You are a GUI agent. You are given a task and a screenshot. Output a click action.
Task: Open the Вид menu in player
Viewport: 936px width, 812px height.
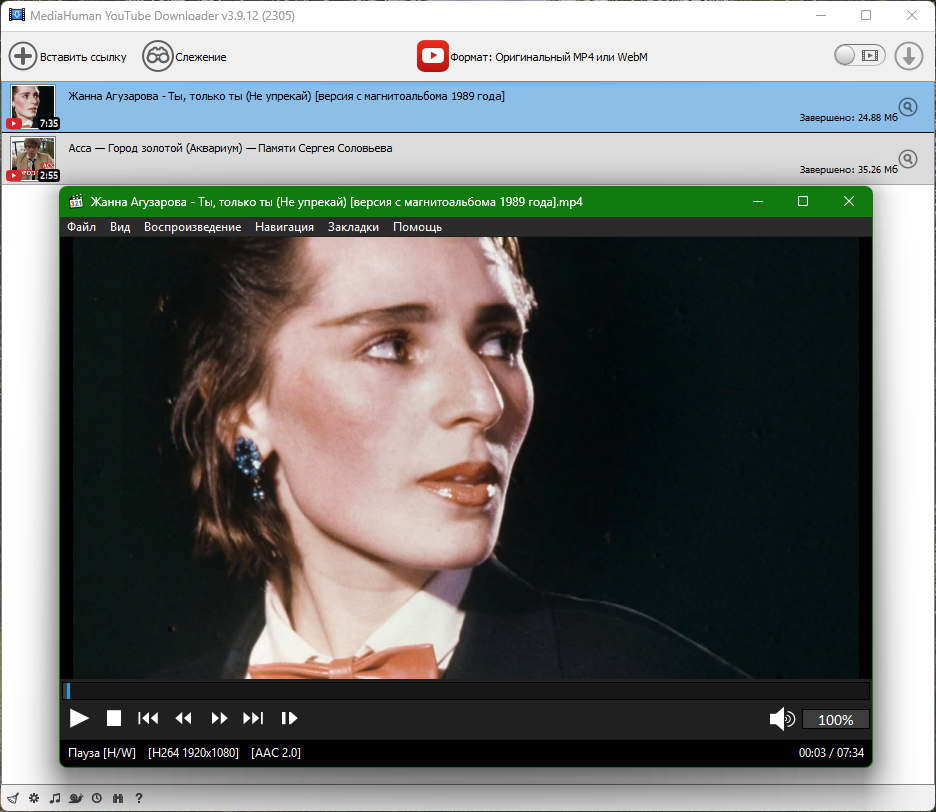click(x=120, y=227)
